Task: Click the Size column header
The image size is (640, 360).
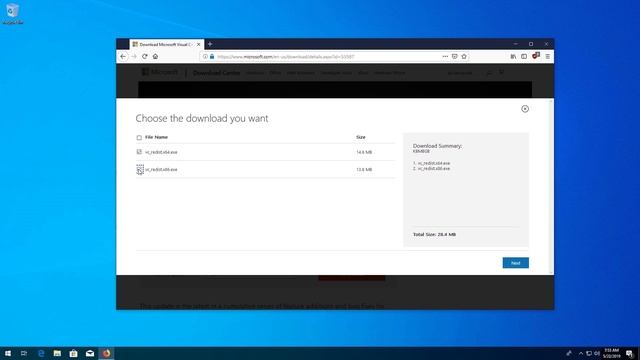Action: tap(360, 137)
